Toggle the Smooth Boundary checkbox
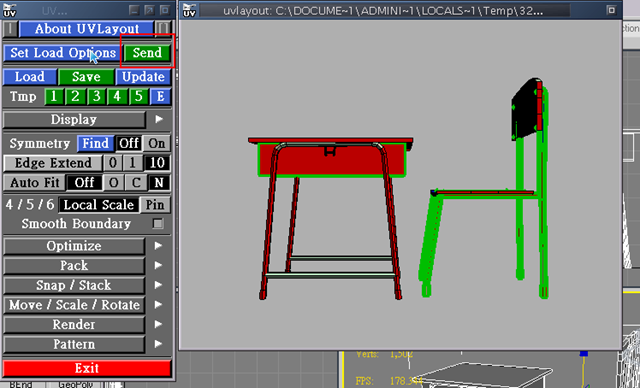The width and height of the screenshot is (640, 388). pos(158,224)
